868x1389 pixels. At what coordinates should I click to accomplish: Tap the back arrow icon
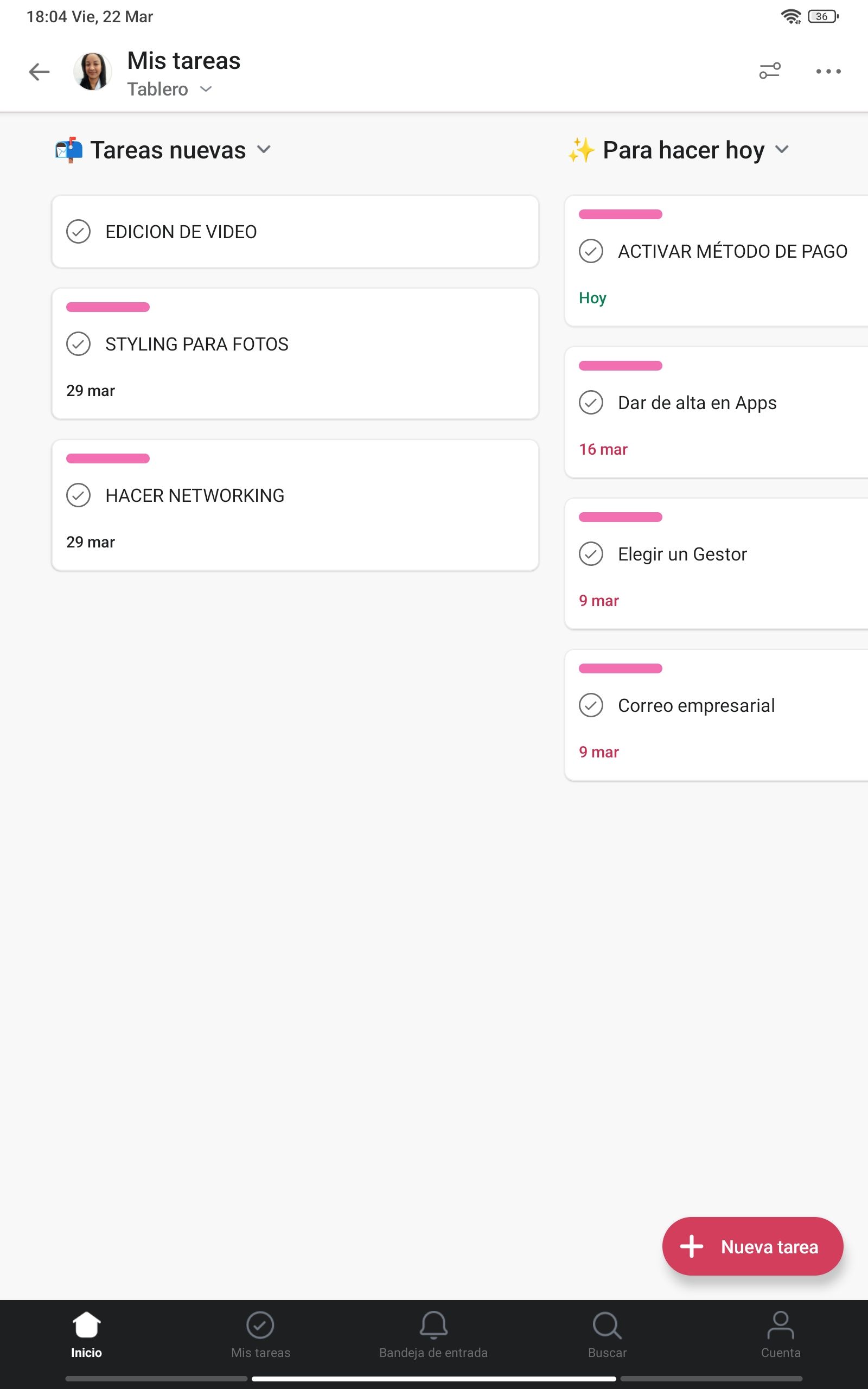tap(39, 72)
